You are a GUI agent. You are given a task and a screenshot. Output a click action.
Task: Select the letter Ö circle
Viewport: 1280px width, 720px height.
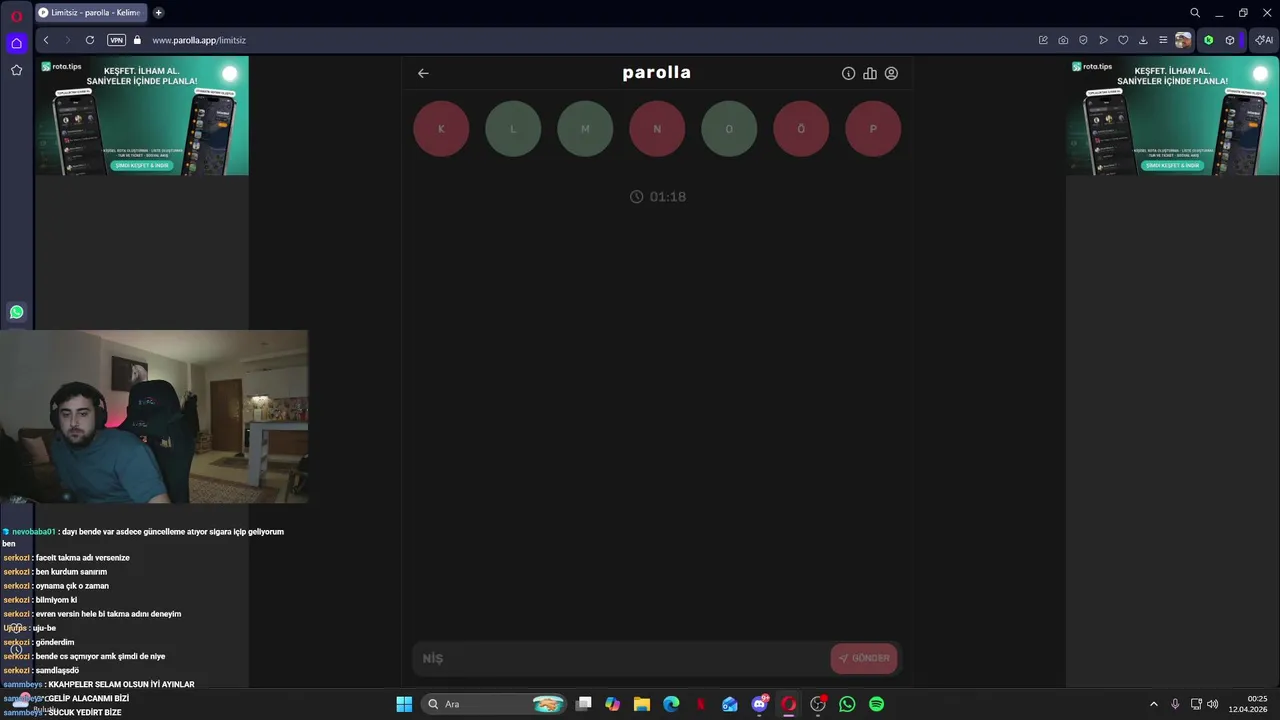(x=801, y=129)
